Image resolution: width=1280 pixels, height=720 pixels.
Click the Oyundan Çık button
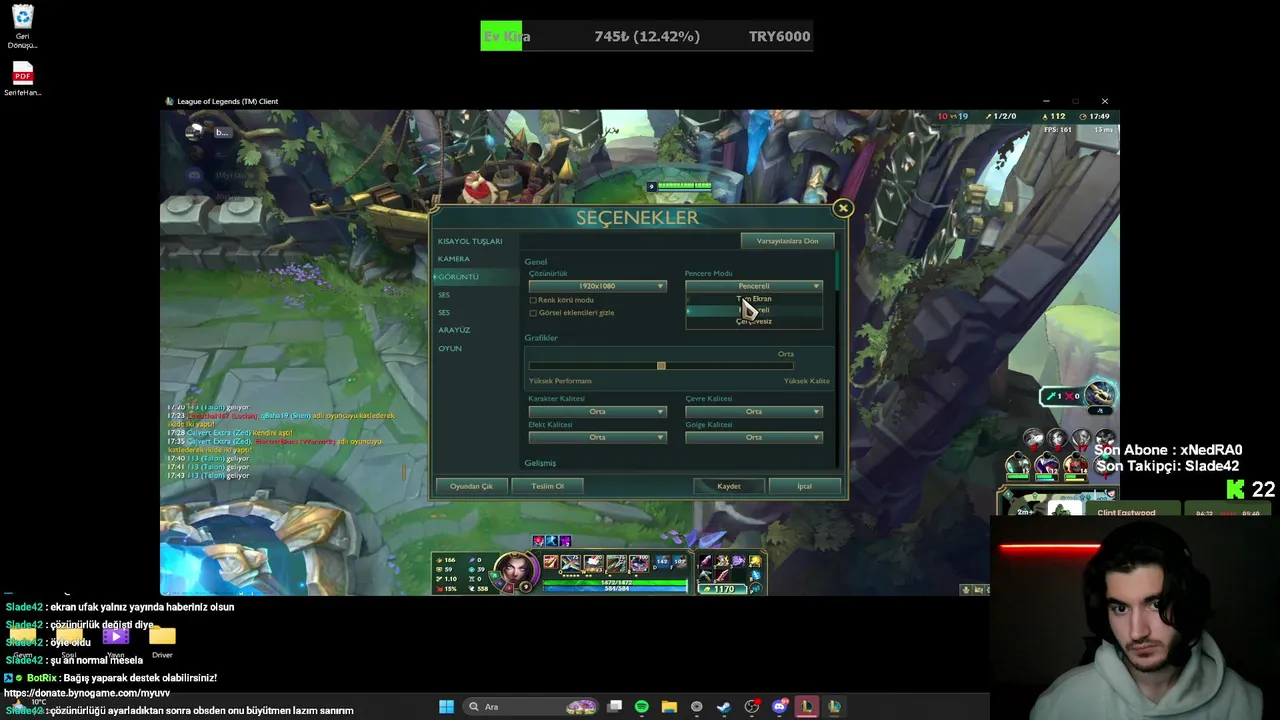click(471, 486)
